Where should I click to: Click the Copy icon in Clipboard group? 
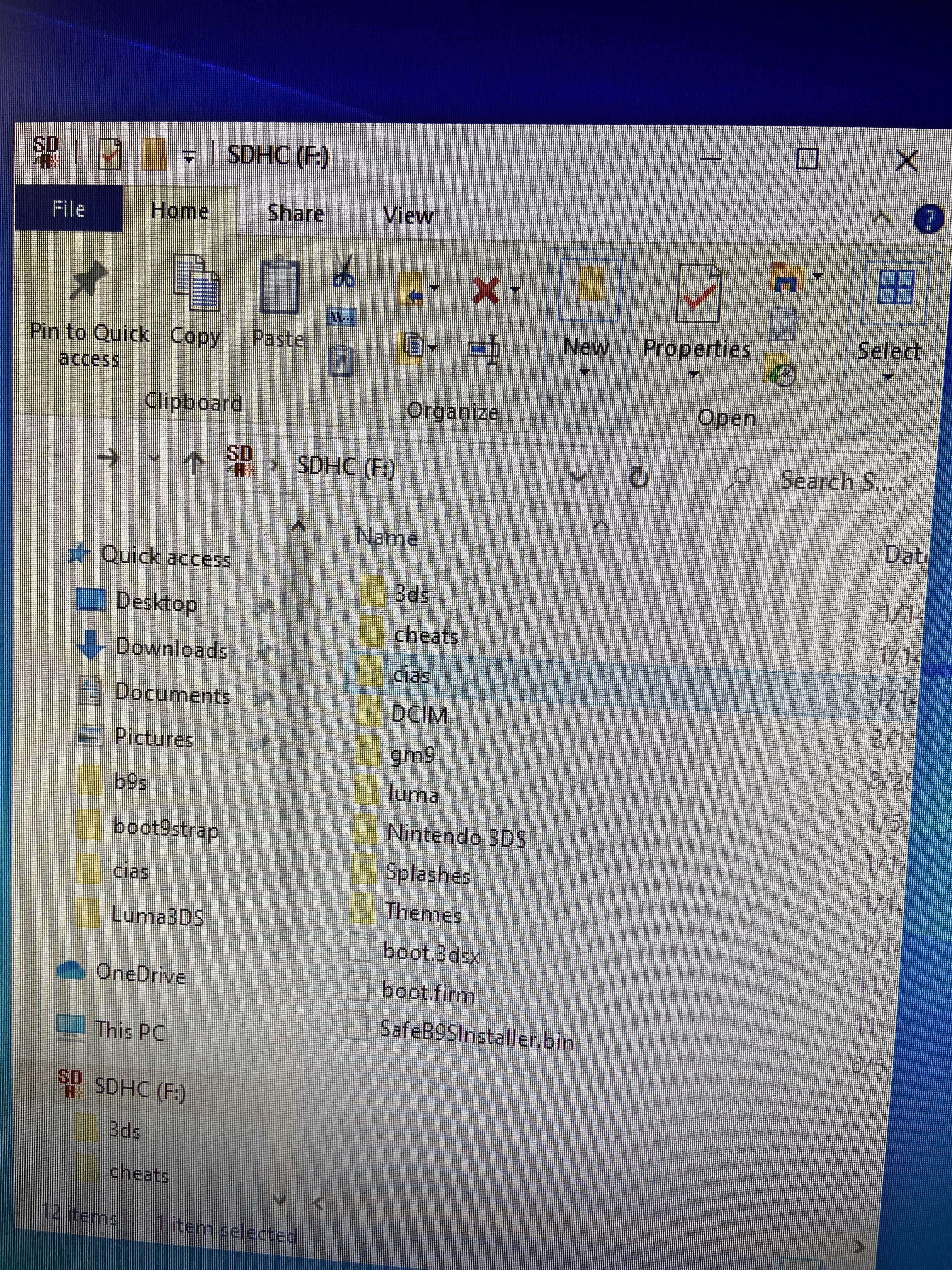point(196,283)
